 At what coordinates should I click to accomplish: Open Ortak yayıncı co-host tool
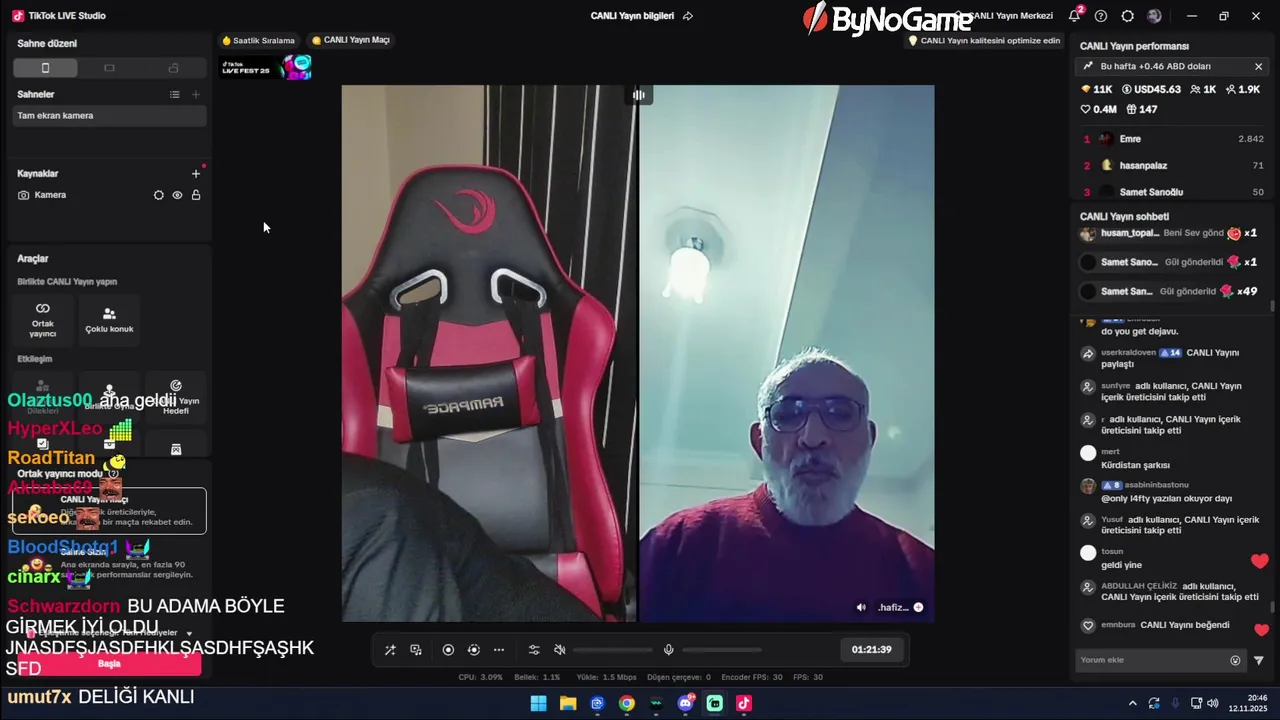click(x=43, y=319)
